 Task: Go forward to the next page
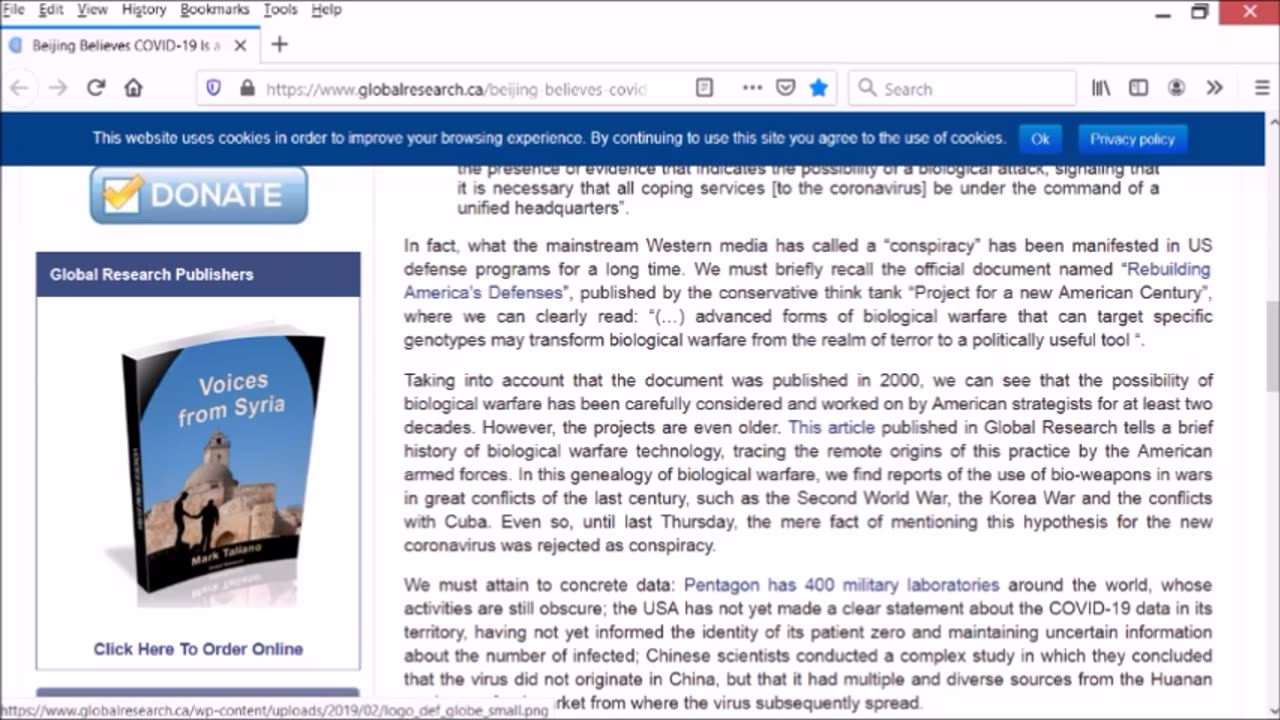coord(58,88)
